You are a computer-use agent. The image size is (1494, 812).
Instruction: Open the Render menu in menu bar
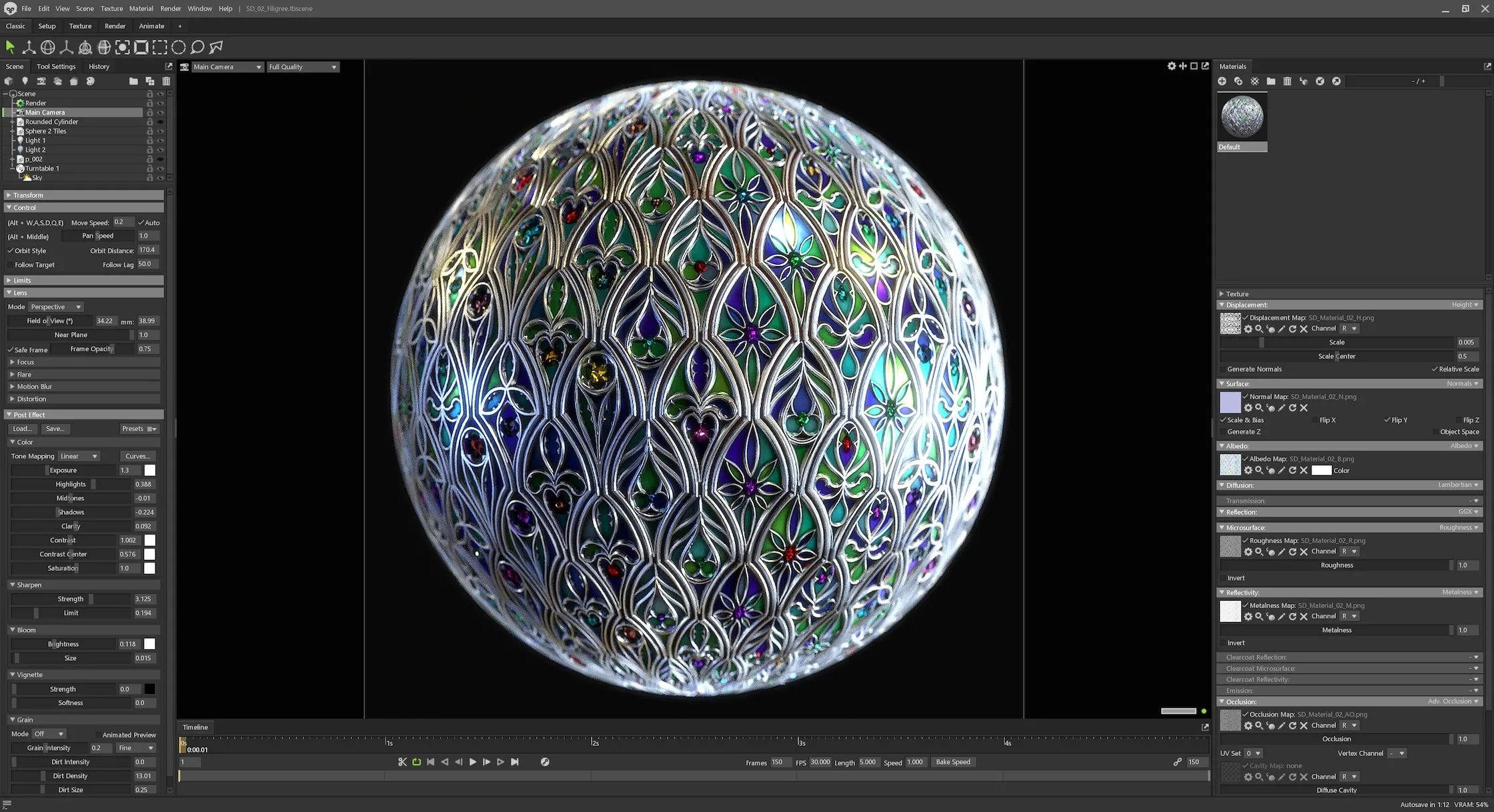coord(171,9)
